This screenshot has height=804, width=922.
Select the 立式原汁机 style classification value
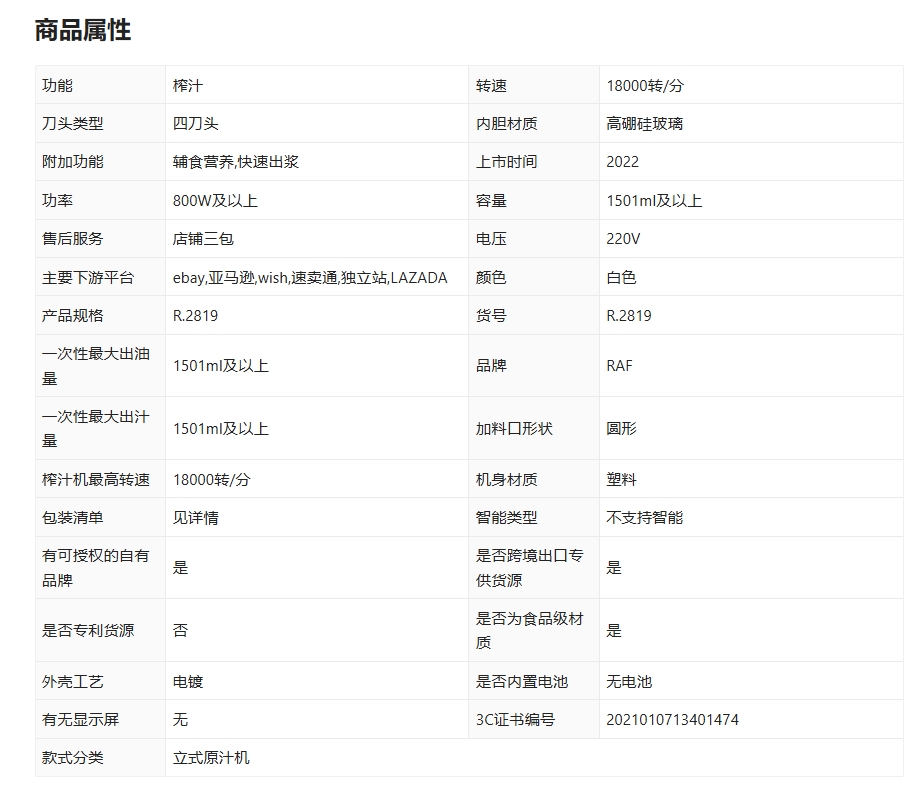click(x=211, y=758)
